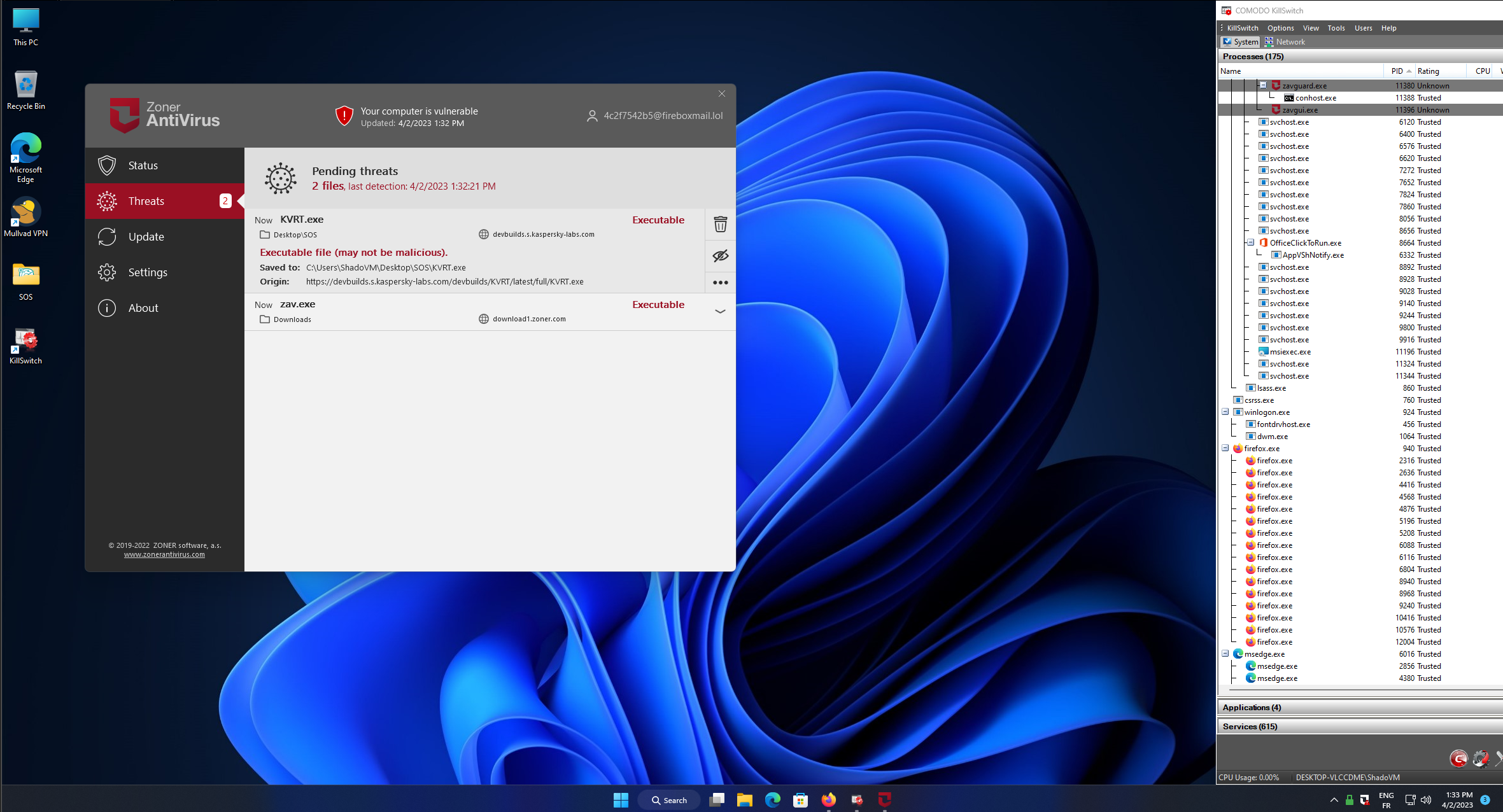Collapse the firefox.exe process tree
Screen dimensions: 1503x812
(1225, 448)
